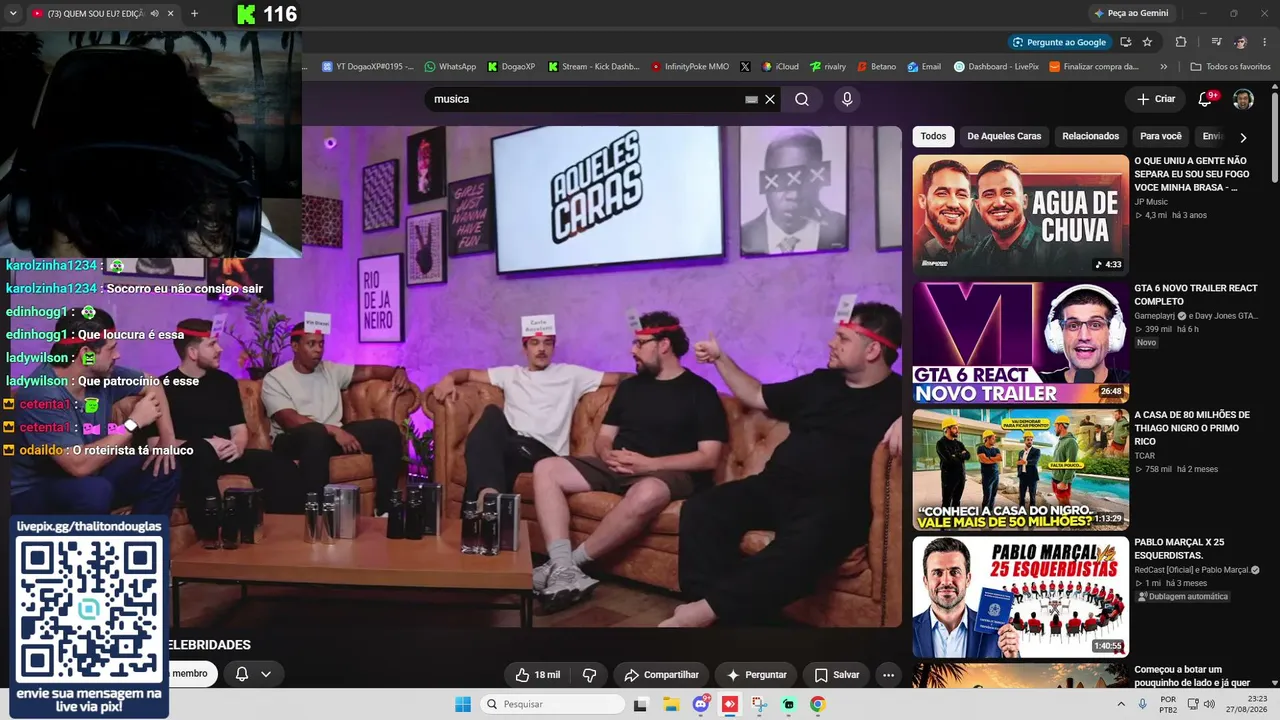Select the Todos filter chip
Image resolution: width=1280 pixels, height=720 pixels.
point(933,136)
